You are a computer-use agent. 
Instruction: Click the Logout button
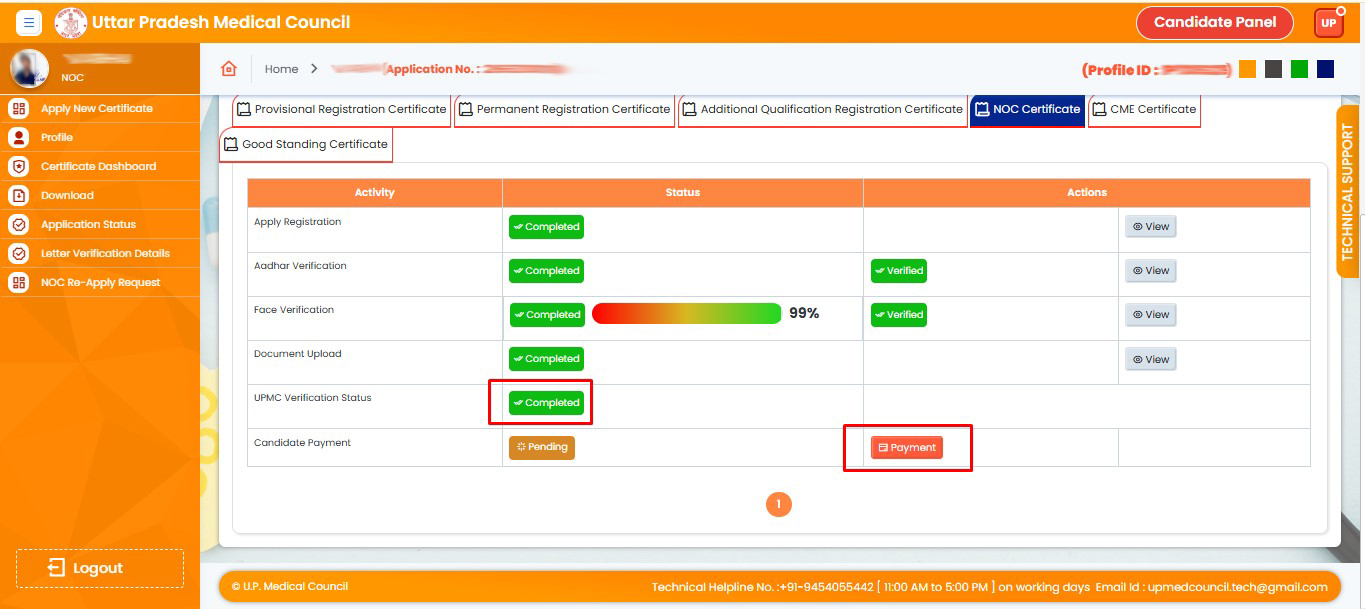click(99, 568)
